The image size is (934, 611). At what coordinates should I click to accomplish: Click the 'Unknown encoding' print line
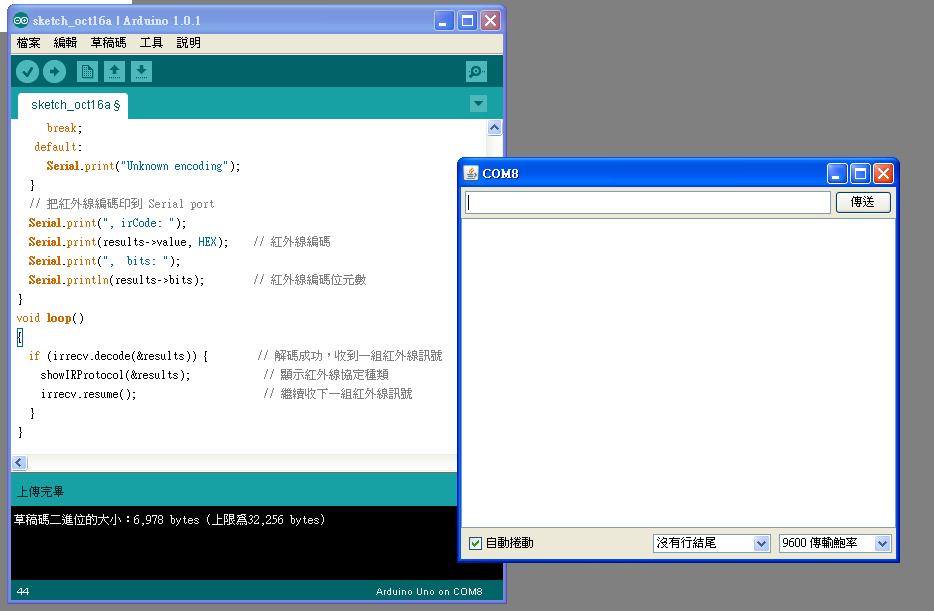[x=143, y=166]
